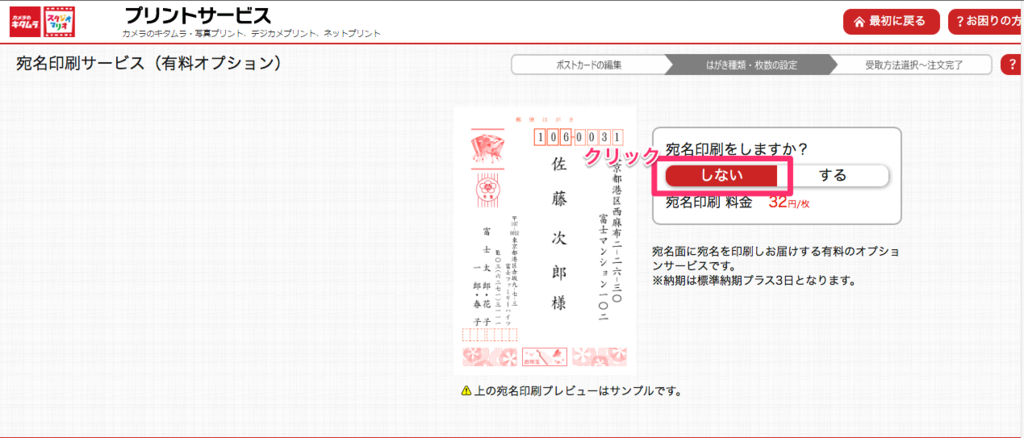Go to 受取方法選択〜注文完了 step
The height and width of the screenshot is (438, 1024).
[913, 65]
